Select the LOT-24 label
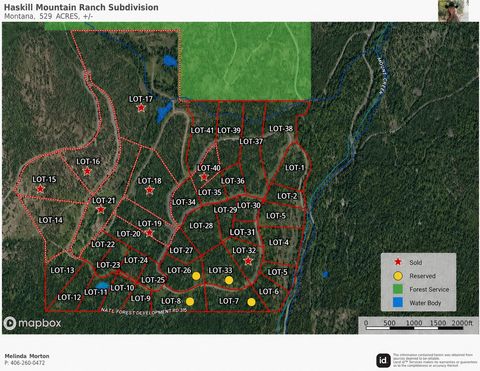The image size is (480, 371). point(136,260)
